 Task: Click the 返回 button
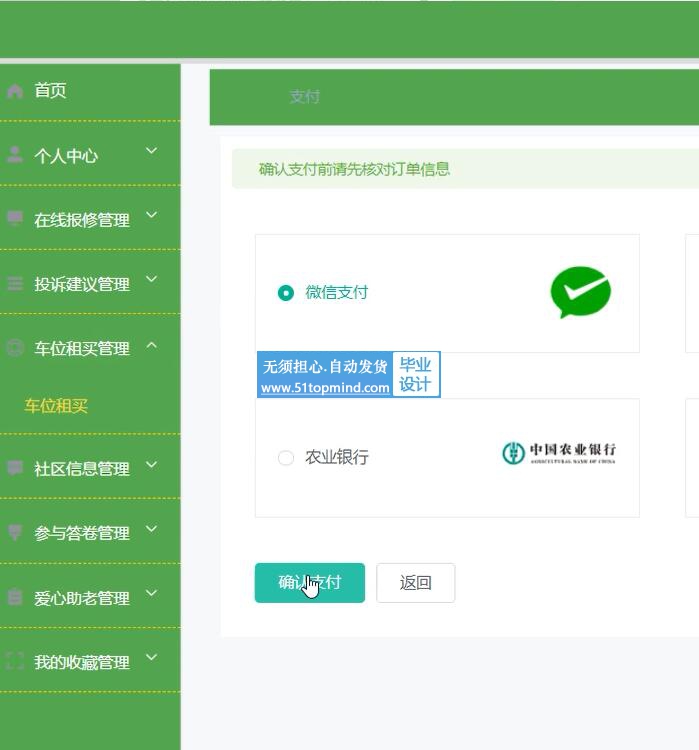[415, 583]
